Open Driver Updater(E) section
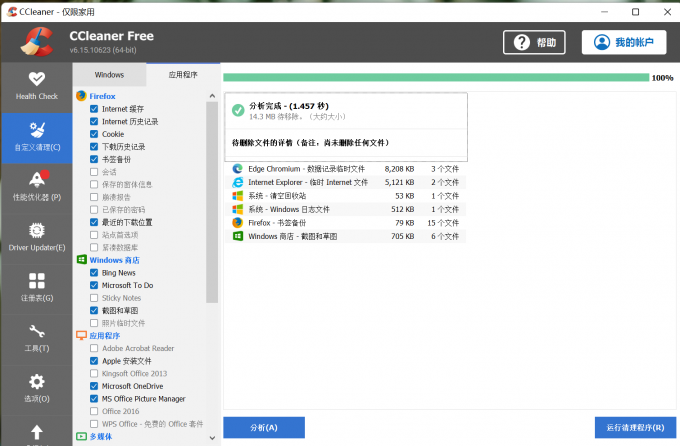Viewport: 680px width, 446px height. [37, 239]
